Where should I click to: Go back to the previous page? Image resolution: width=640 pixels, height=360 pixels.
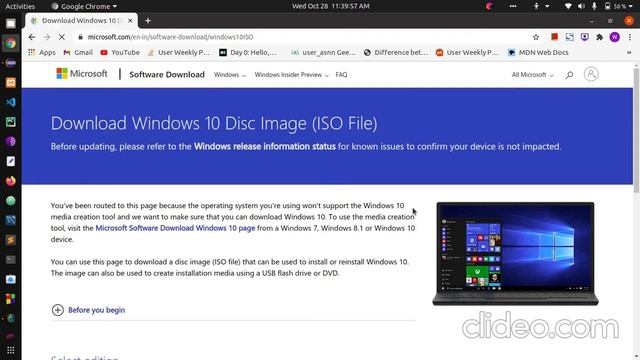click(x=32, y=37)
